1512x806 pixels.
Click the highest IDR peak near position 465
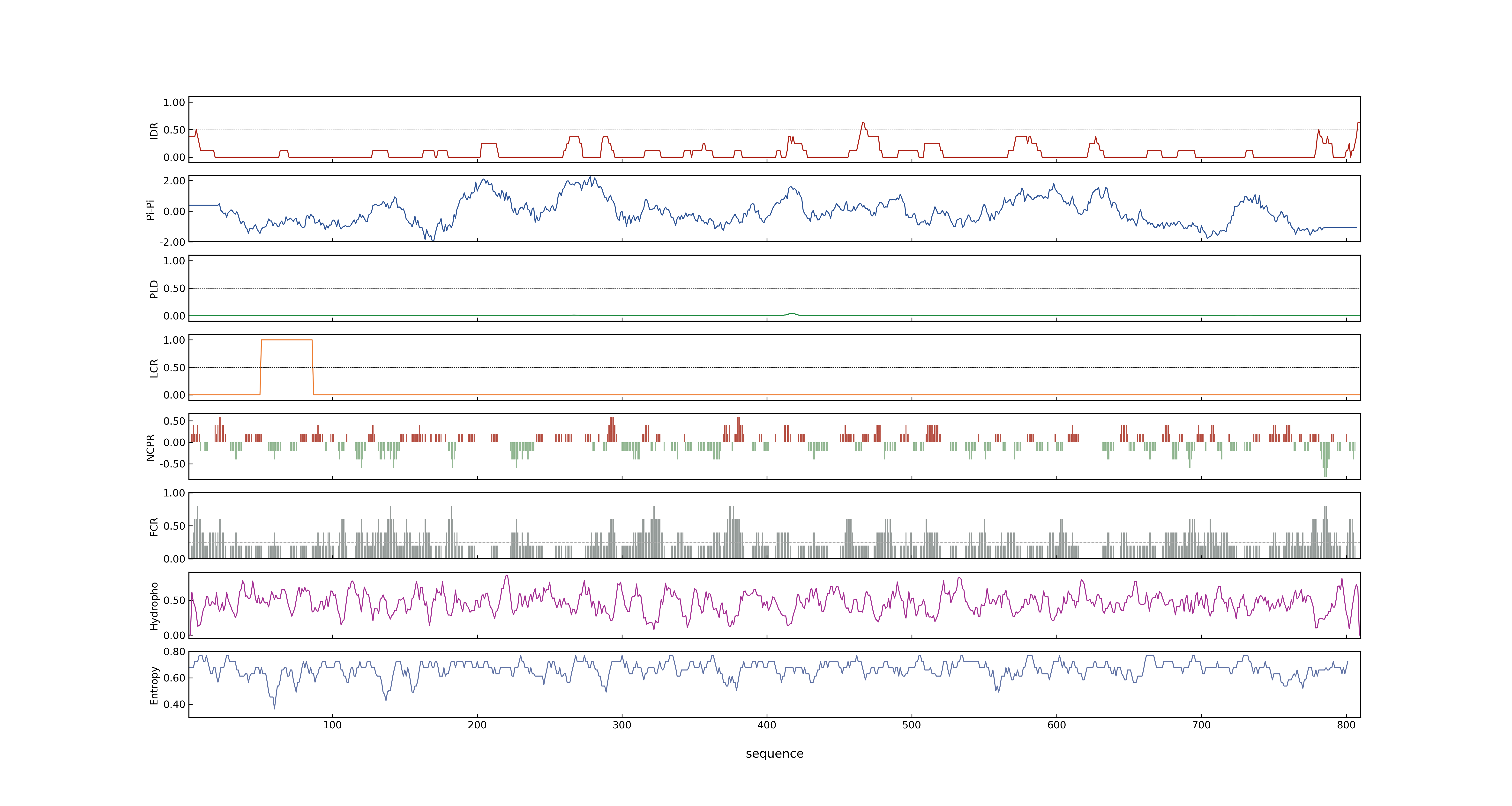[863, 123]
